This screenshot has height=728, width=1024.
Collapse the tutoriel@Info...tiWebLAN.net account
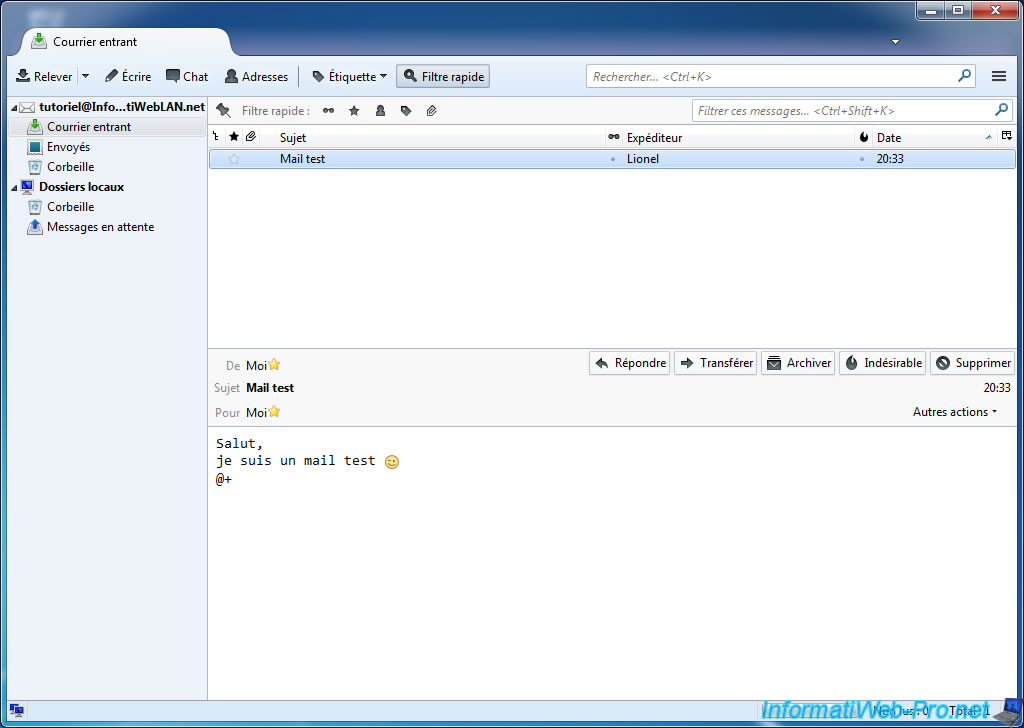pyautogui.click(x=14, y=108)
